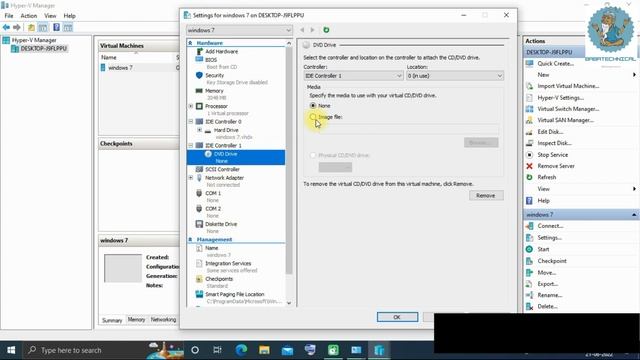Select DESKTOP-J9FLPPU in Hyper-V Manager tree

(x=43, y=49)
